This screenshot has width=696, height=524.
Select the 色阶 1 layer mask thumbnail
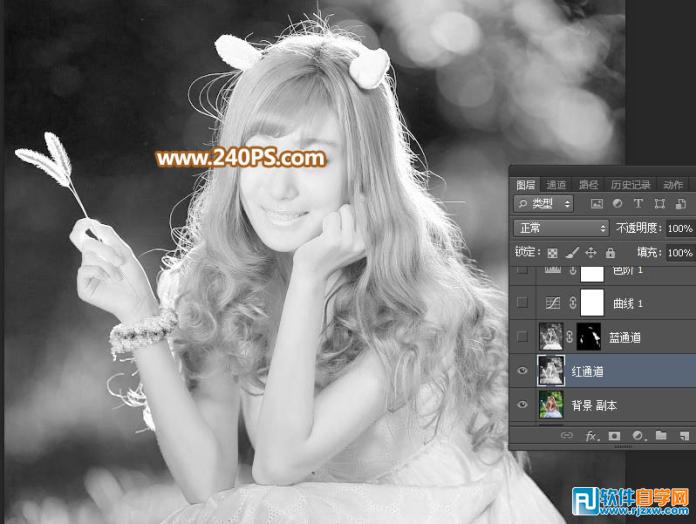[592, 274]
